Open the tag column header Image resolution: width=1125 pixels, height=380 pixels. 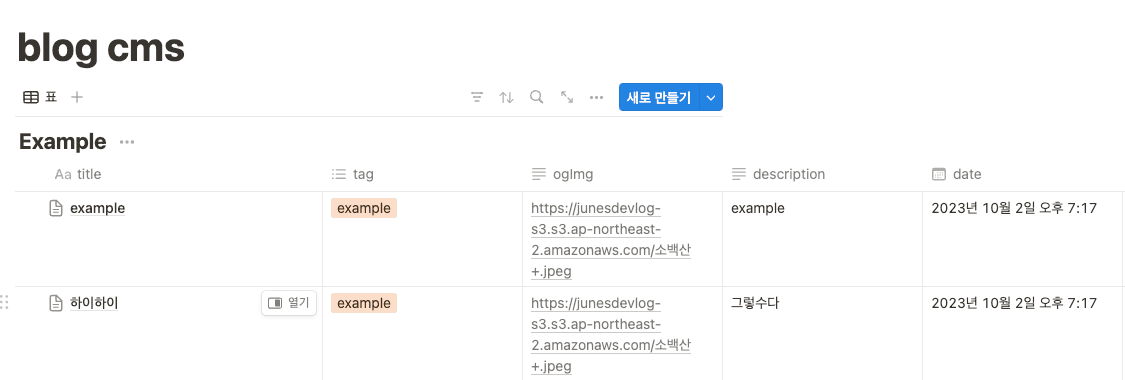click(352, 174)
